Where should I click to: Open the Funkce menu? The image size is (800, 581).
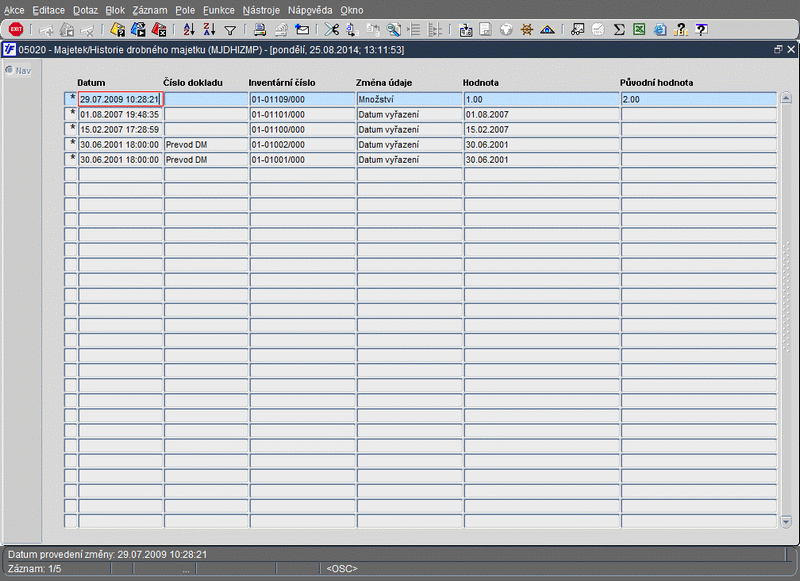tap(219, 10)
